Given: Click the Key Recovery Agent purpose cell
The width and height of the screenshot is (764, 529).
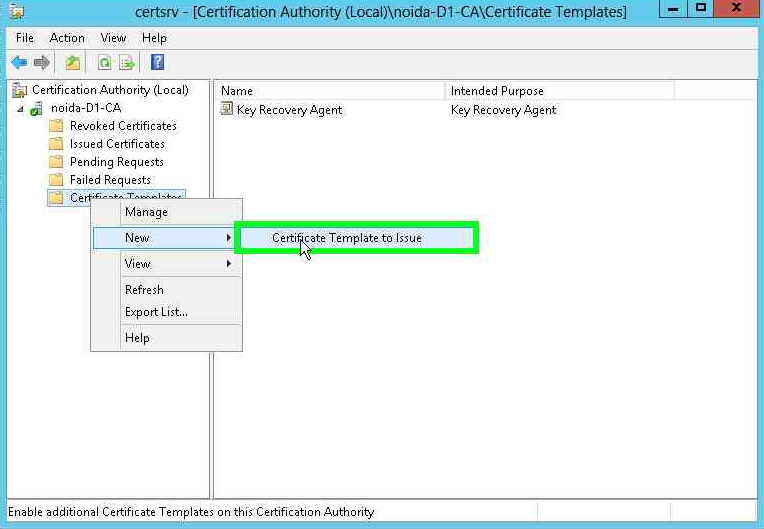Looking at the screenshot, I should 503,110.
